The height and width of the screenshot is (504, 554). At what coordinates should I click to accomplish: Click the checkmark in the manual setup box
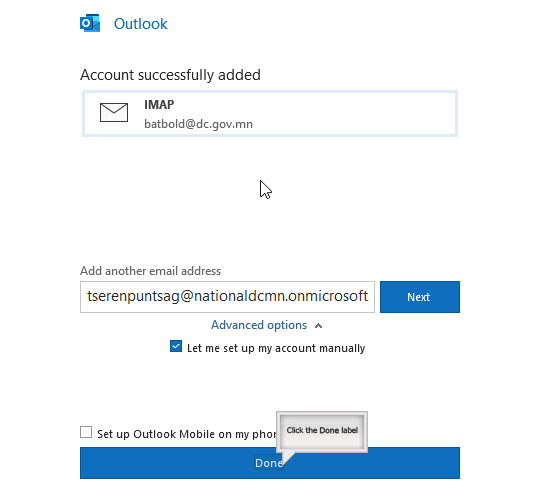click(x=176, y=346)
